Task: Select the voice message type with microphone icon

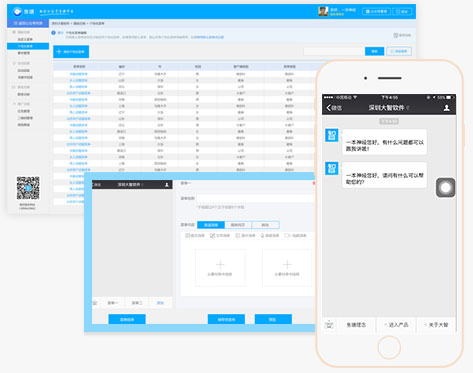Action: (x=270, y=236)
